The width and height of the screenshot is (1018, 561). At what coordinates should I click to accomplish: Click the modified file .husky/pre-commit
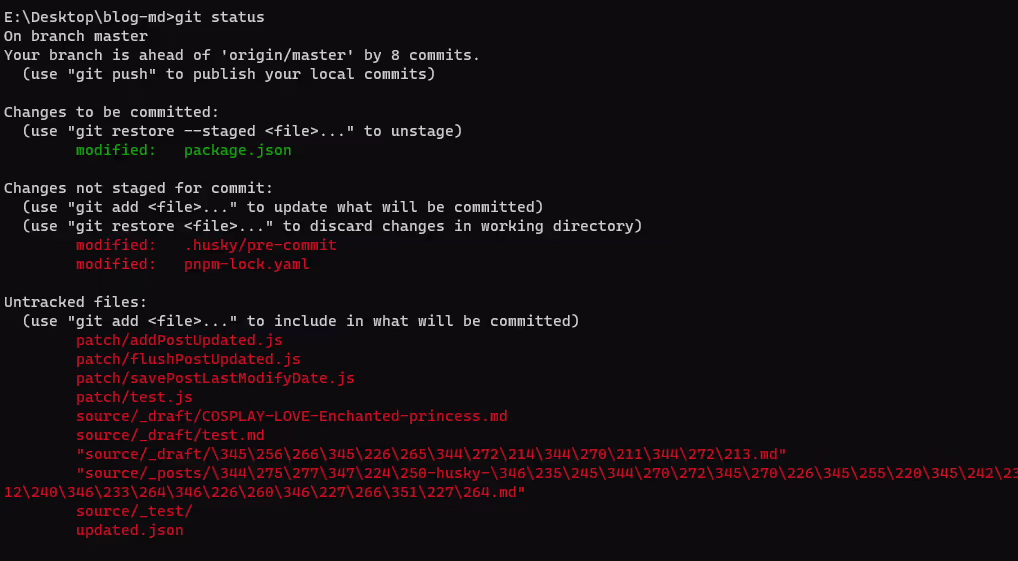[260, 245]
